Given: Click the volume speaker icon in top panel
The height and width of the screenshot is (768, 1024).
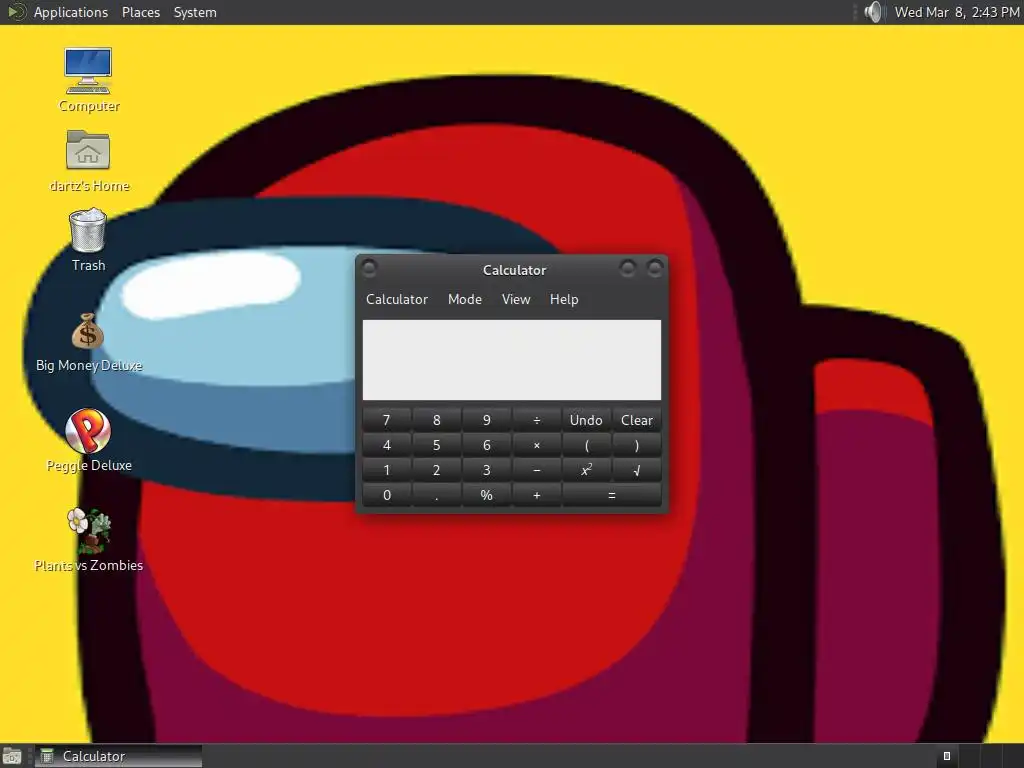Looking at the screenshot, I should pos(873,12).
